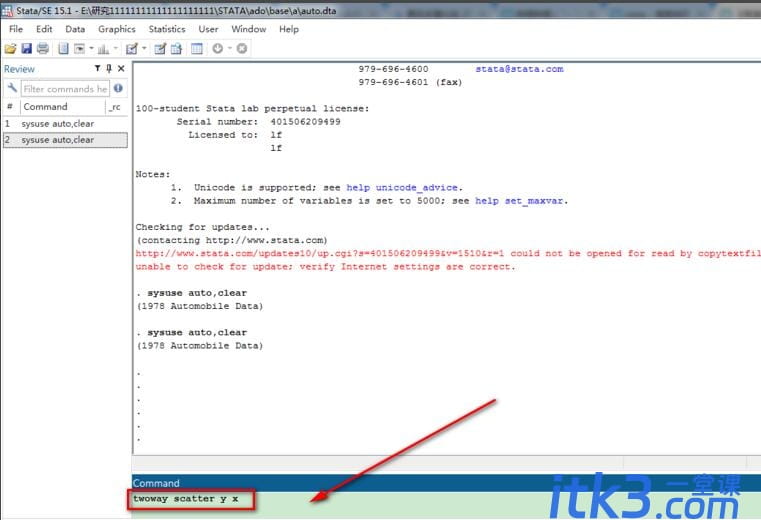Select second sysuse auto,clear in Review
The image size is (761, 520).
65,140
